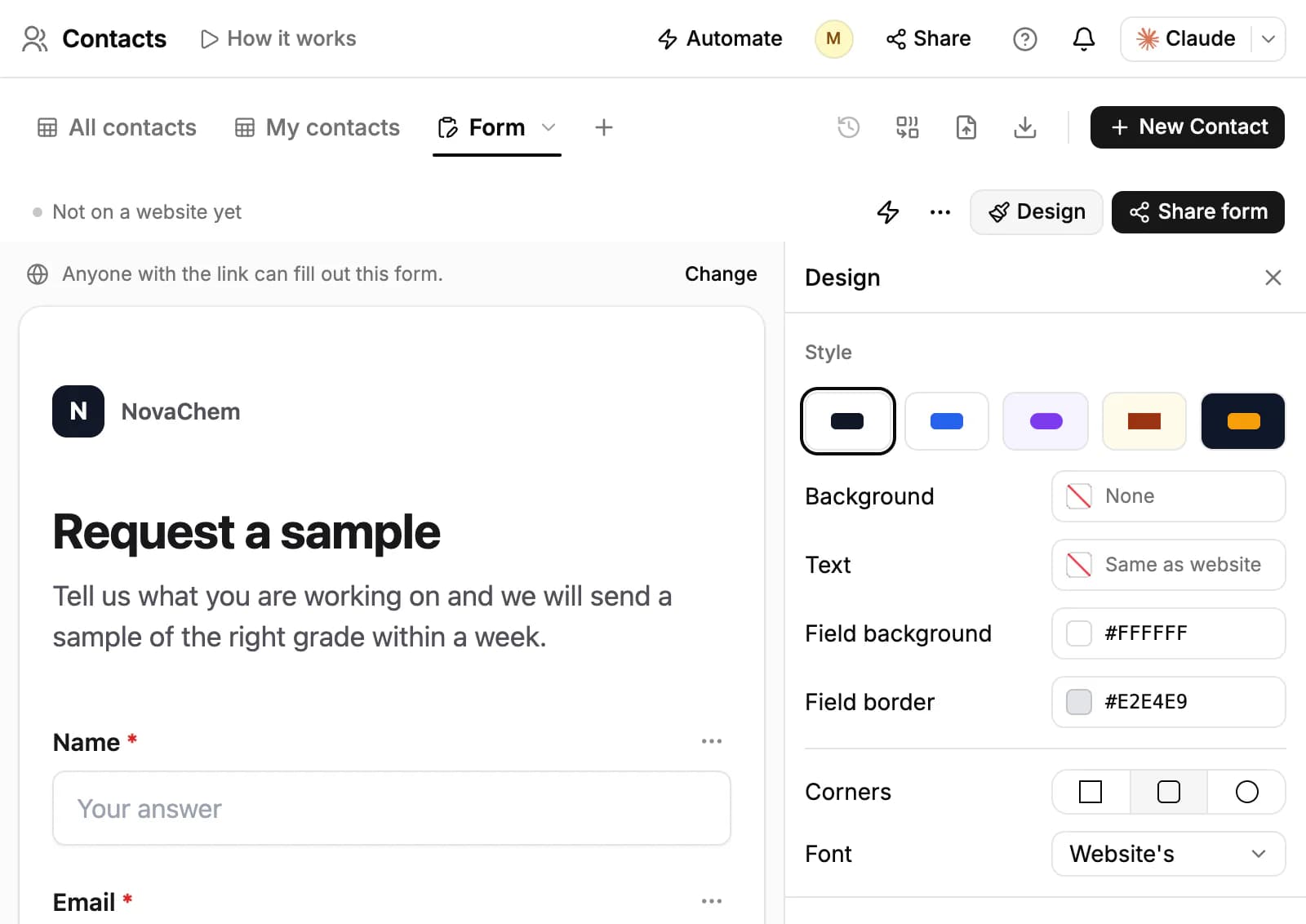Select the brown cream style preset

1144,421
